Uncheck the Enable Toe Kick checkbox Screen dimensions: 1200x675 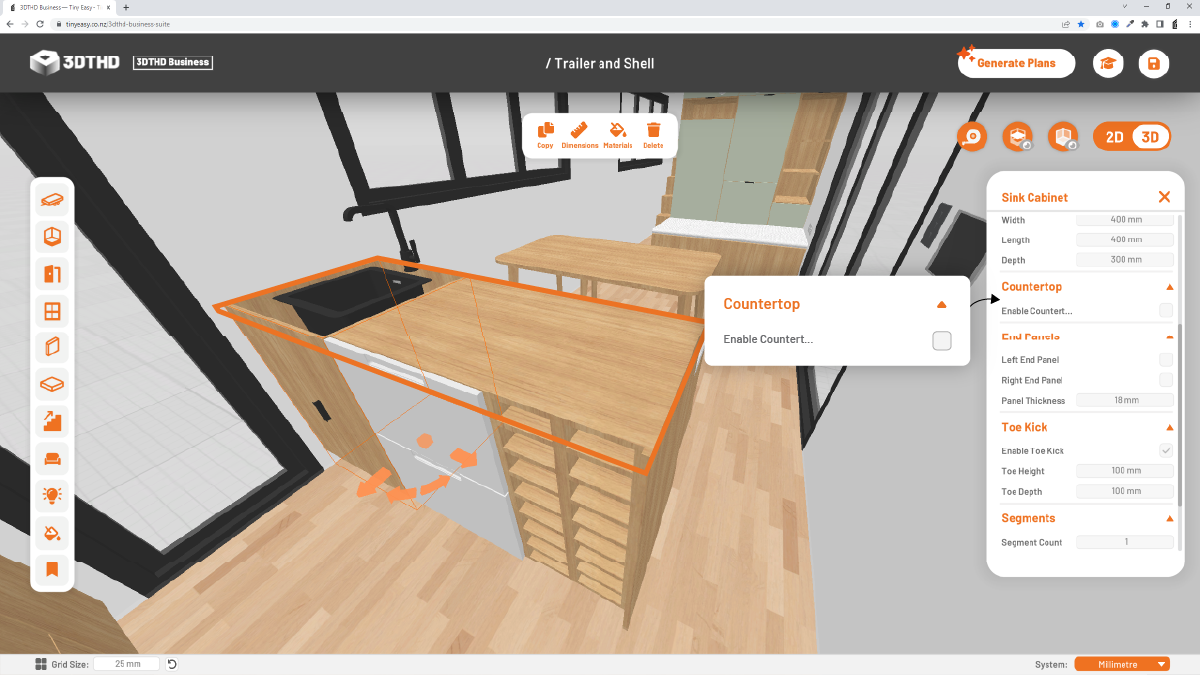point(1166,451)
